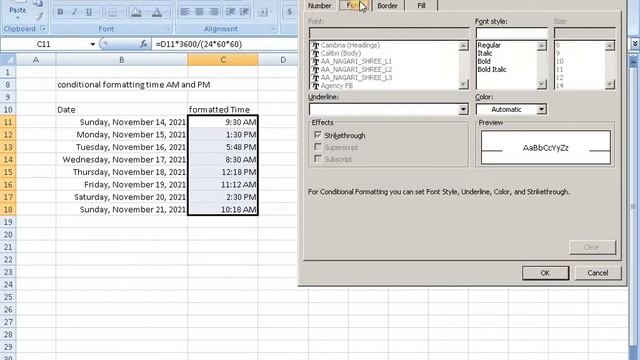Decrease indent using ribbon icon
The width and height of the screenshot is (640, 360).
[x=230, y=12]
